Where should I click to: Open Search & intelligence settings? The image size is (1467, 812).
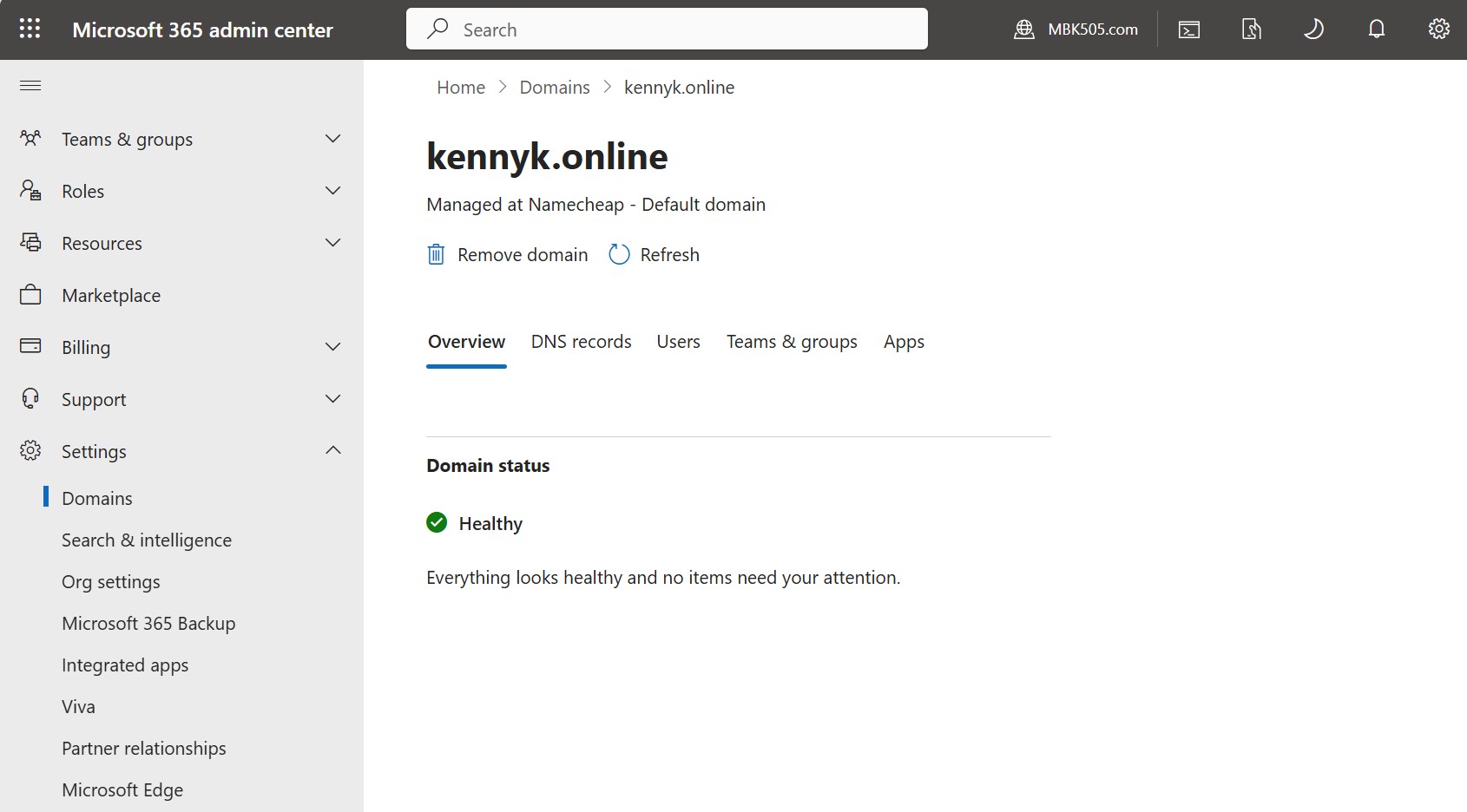pyautogui.click(x=147, y=540)
